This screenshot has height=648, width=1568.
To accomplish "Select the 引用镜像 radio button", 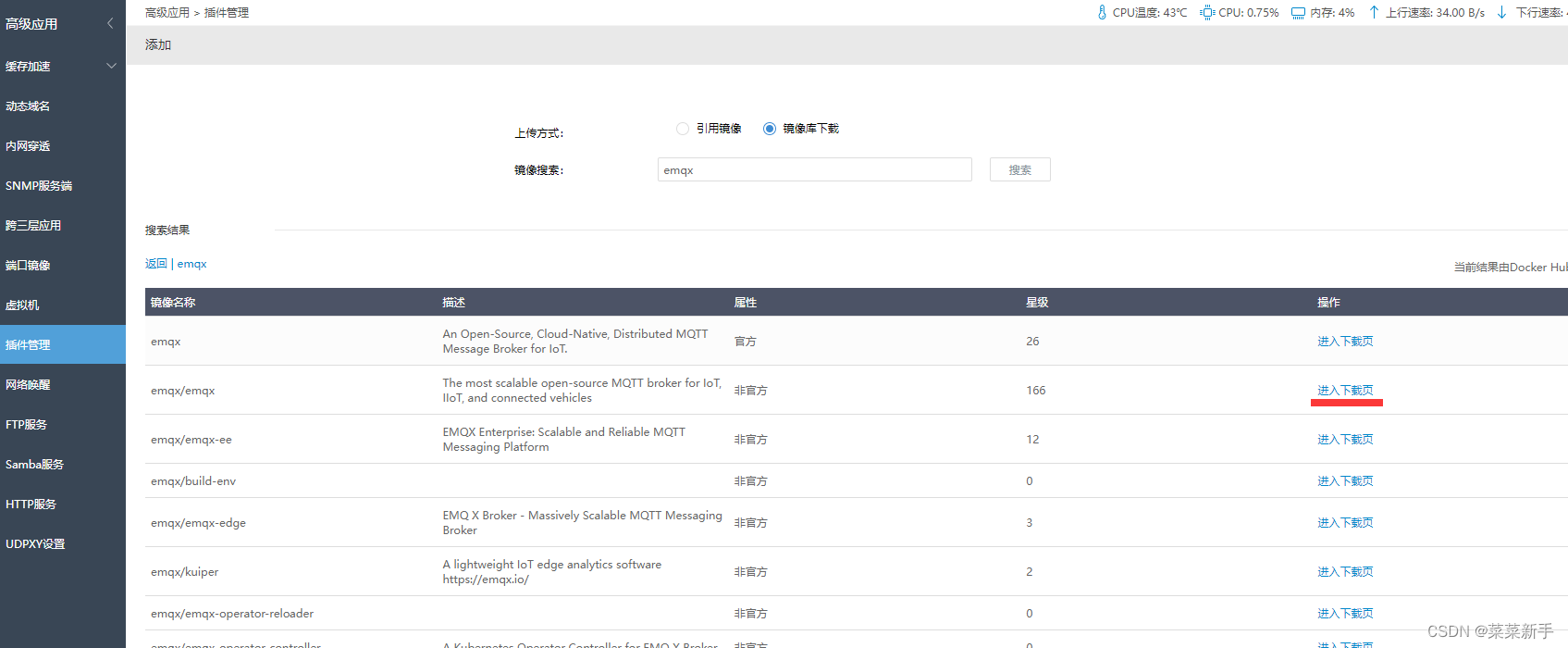I will (683, 129).
